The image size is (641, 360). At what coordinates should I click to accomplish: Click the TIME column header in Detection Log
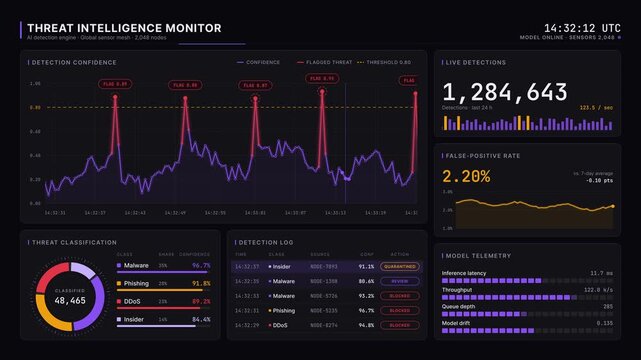241,254
